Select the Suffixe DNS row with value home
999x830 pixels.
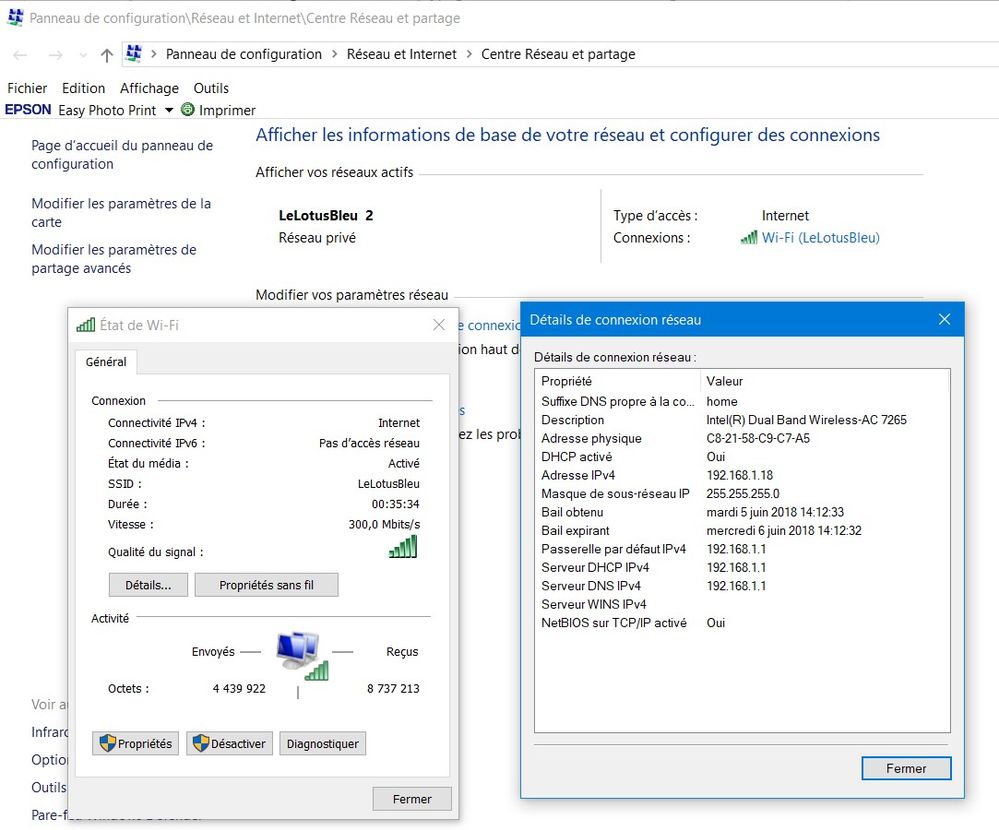tap(742, 401)
